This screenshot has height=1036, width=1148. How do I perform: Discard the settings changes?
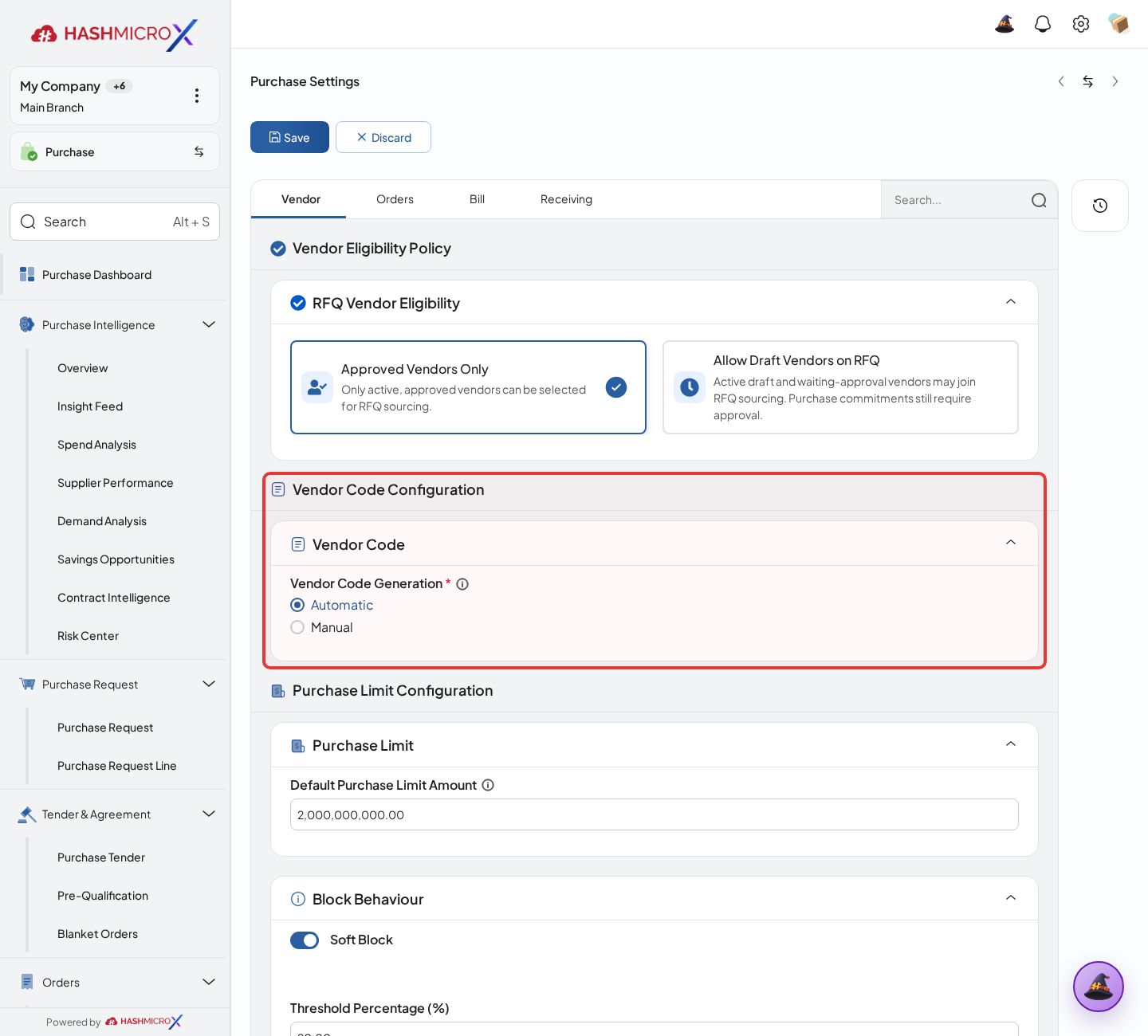click(x=383, y=137)
